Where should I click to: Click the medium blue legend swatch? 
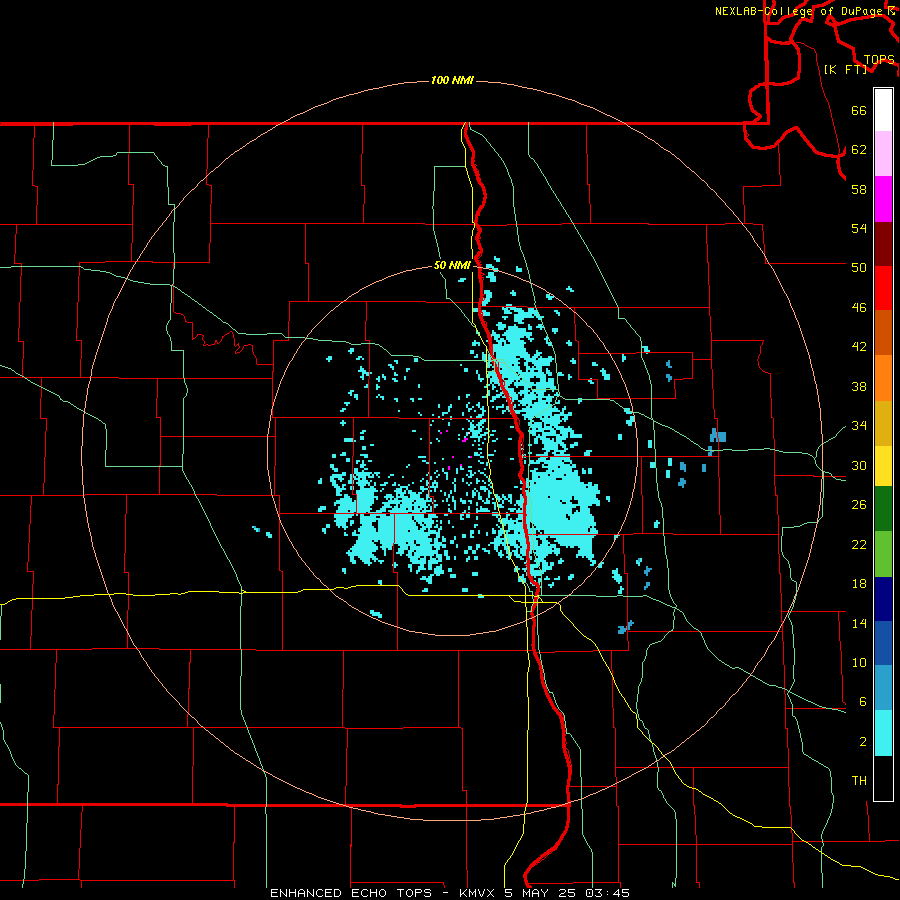(883, 643)
